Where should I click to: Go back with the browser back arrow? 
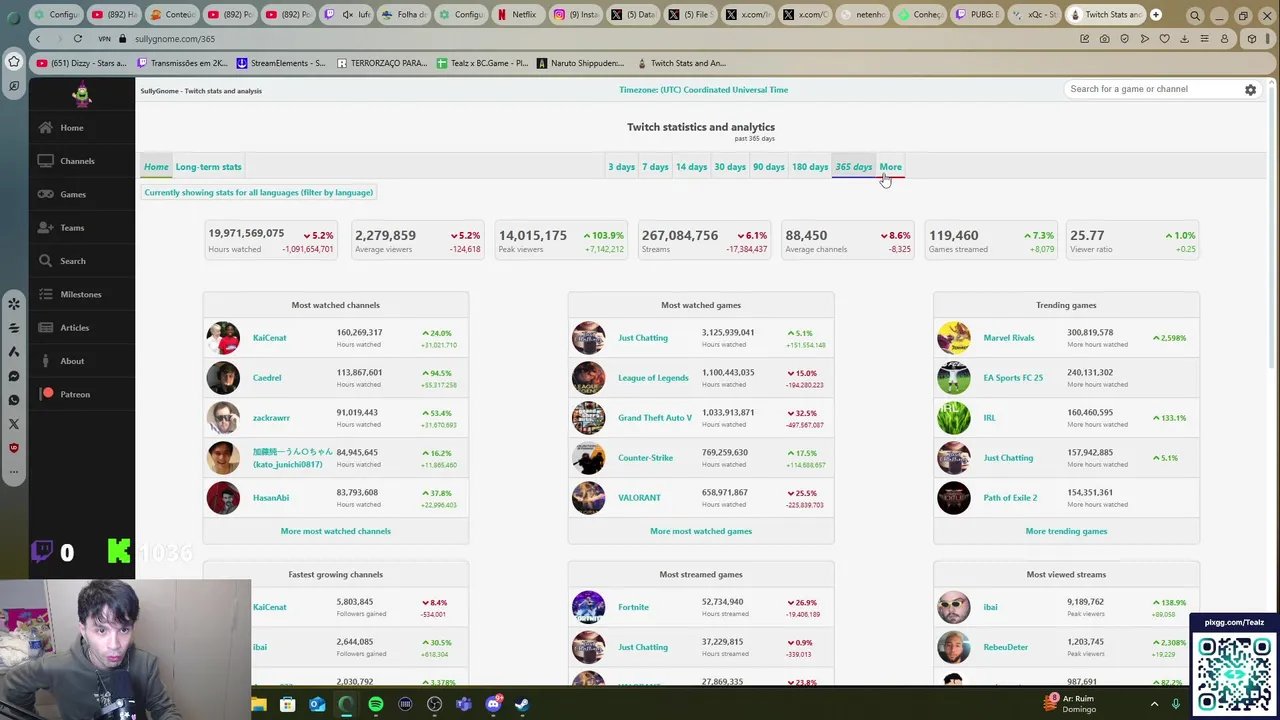[38, 39]
